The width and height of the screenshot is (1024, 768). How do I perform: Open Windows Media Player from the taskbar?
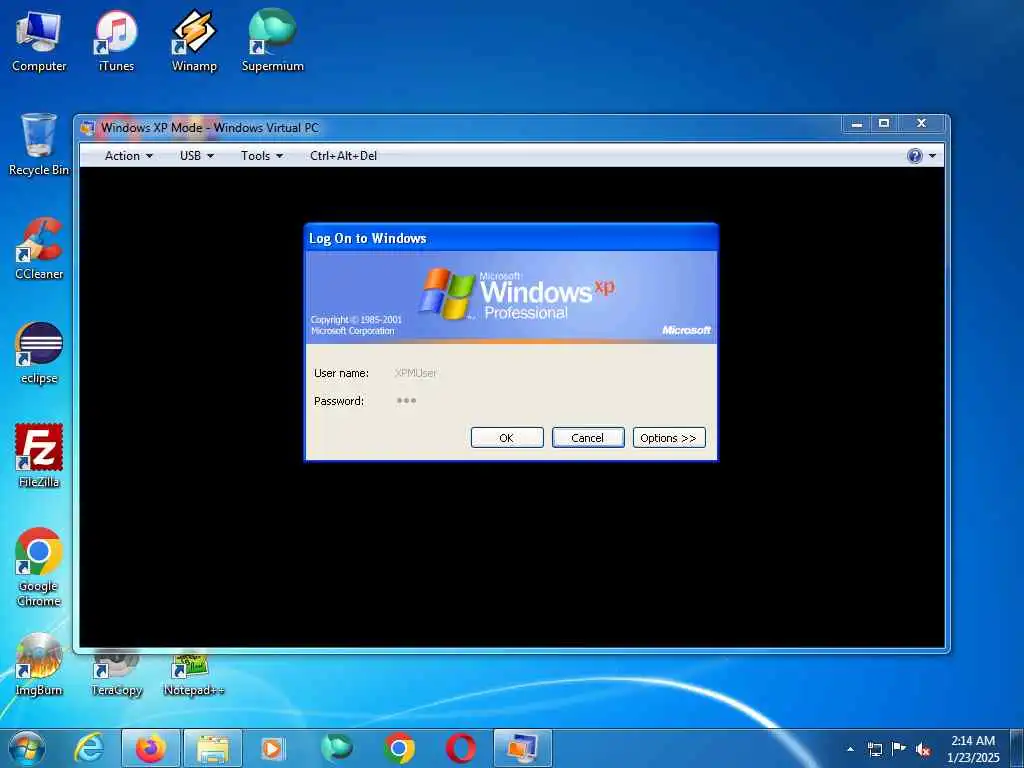point(274,748)
